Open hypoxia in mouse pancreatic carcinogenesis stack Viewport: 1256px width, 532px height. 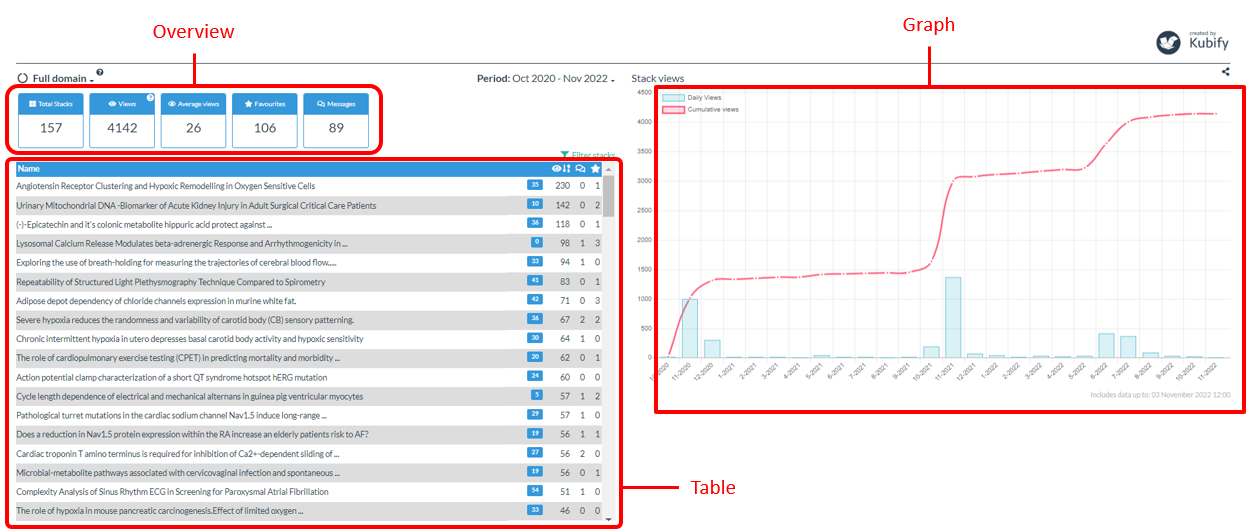[x=160, y=511]
